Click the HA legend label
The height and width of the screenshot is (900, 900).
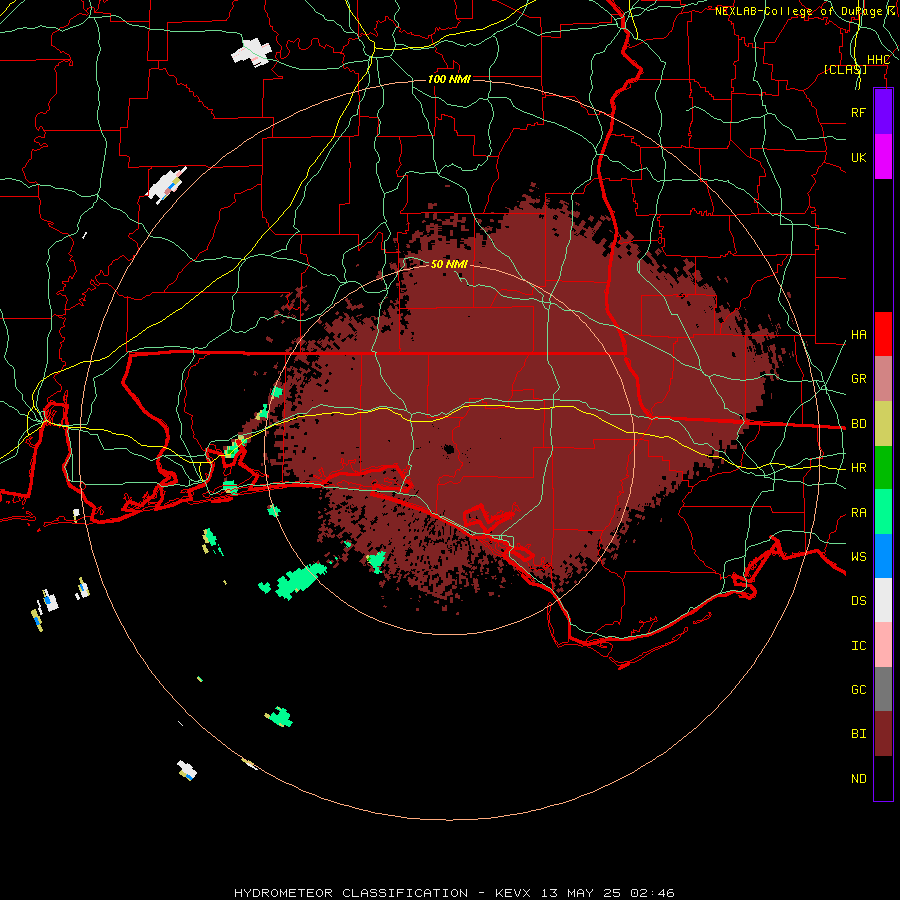858,334
